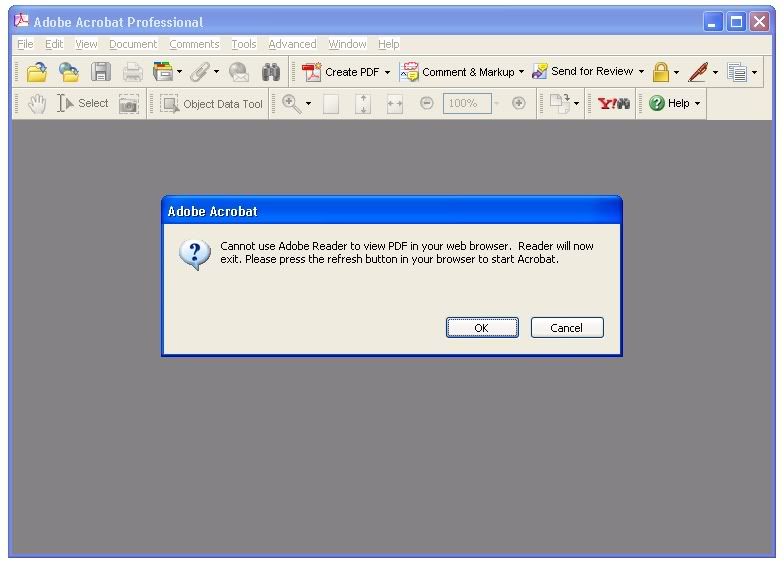The image size is (784, 568).
Task: Click Cancel in the Adobe Acrobat dialog
Action: tap(567, 328)
